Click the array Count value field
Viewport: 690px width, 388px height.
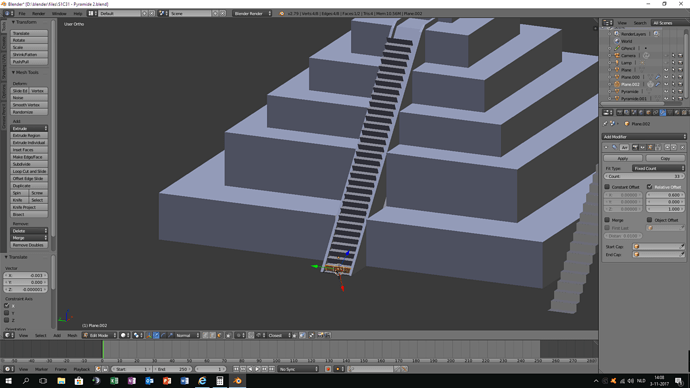pos(644,176)
